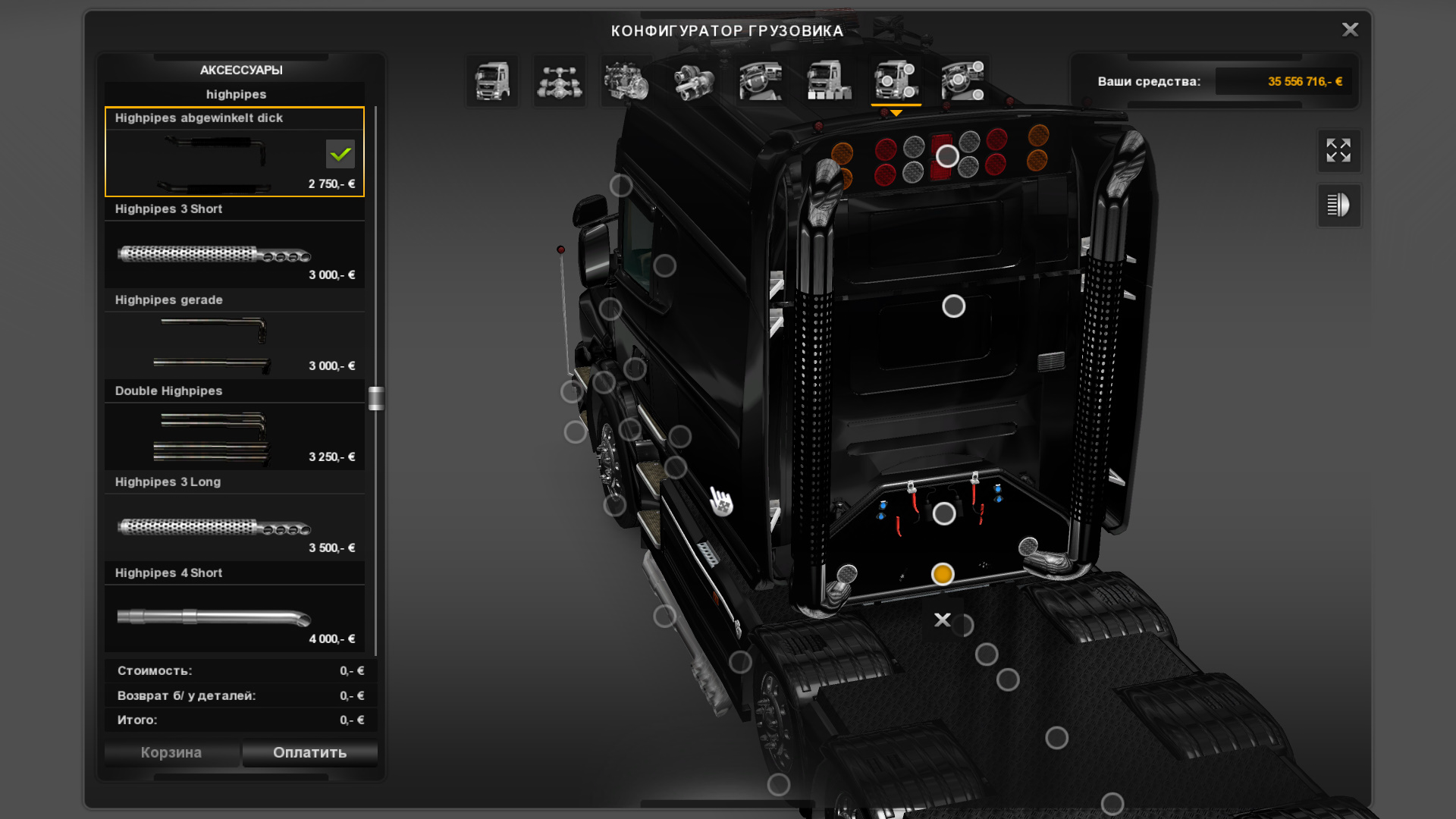
Task: Open the interior selection category
Action: click(x=761, y=80)
